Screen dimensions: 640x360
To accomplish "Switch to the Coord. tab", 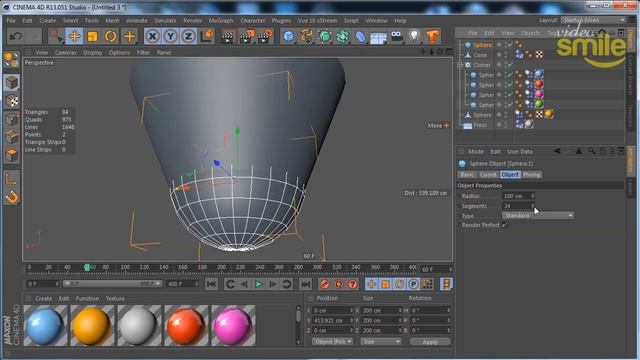I will pos(488,174).
